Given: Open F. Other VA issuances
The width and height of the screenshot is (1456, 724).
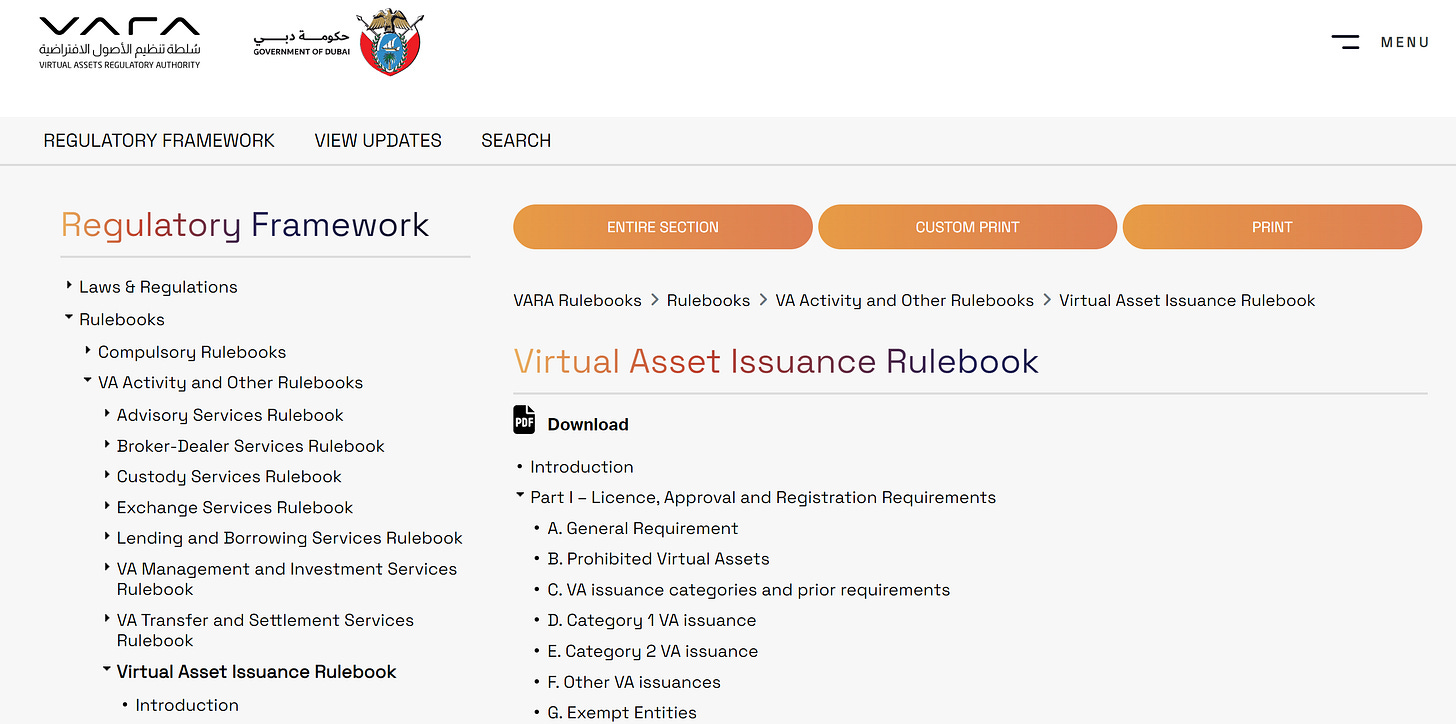Looking at the screenshot, I should (x=634, y=682).
